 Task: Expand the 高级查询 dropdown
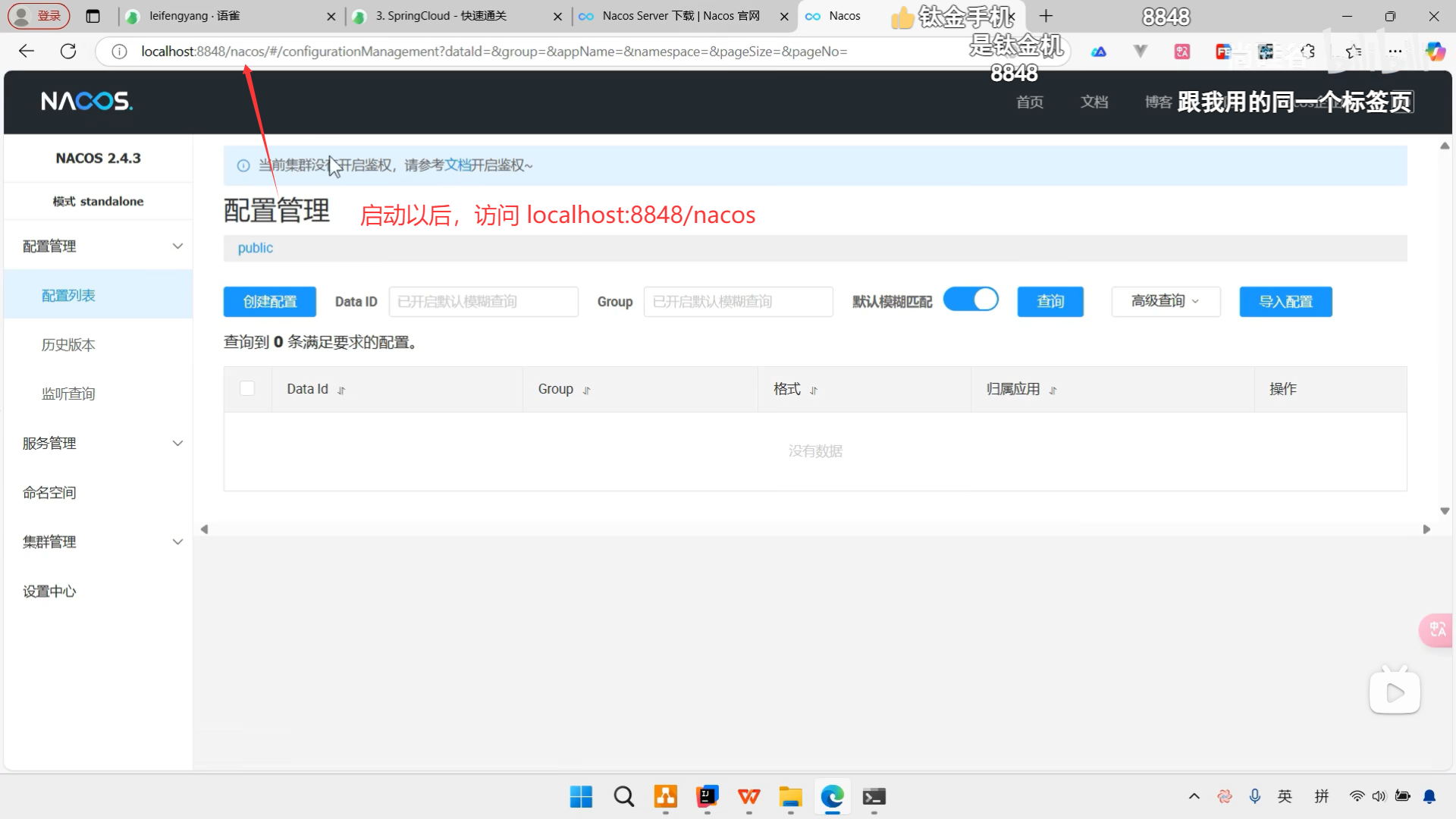click(x=1166, y=301)
